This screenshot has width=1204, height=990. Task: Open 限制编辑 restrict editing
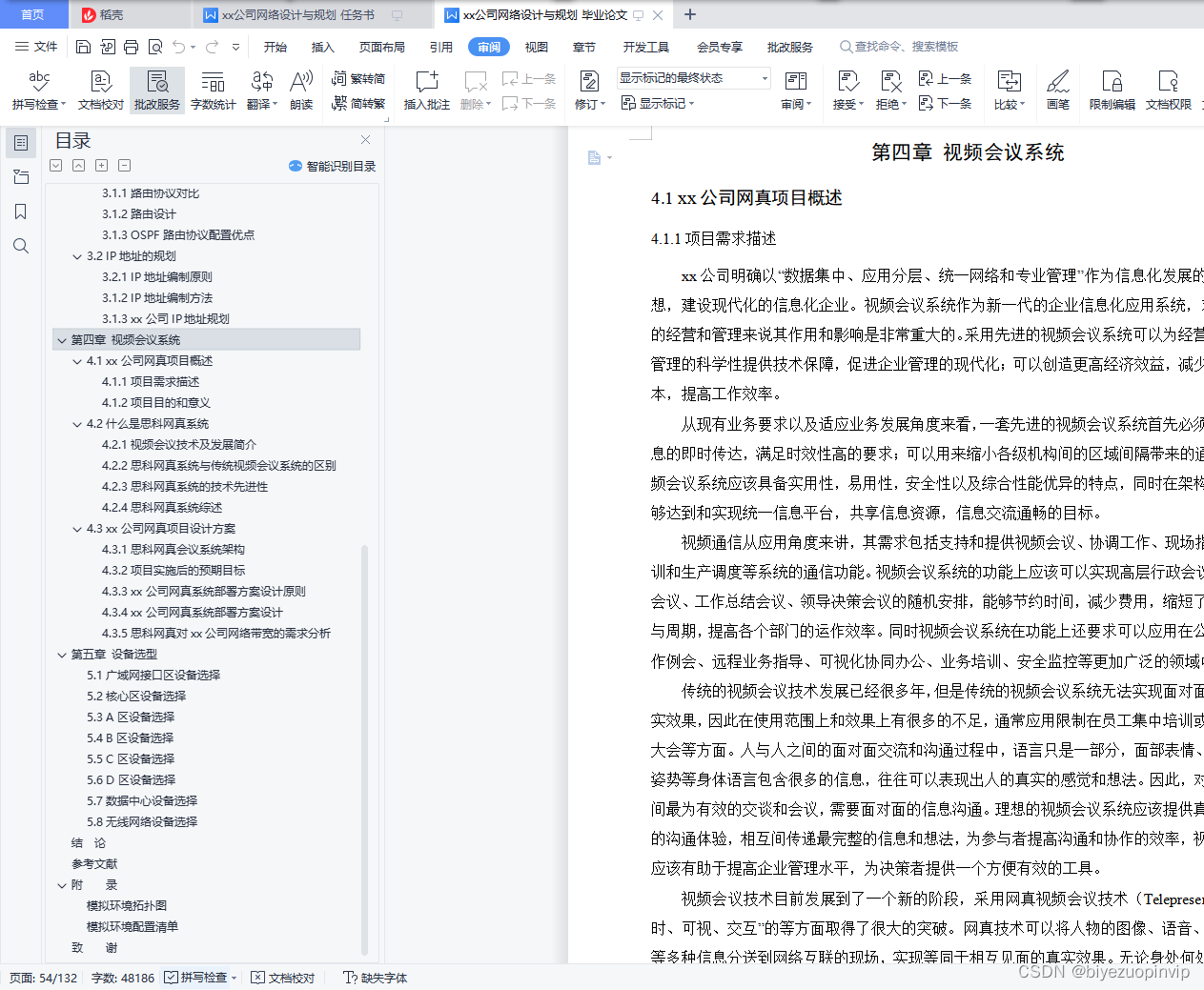1112,91
